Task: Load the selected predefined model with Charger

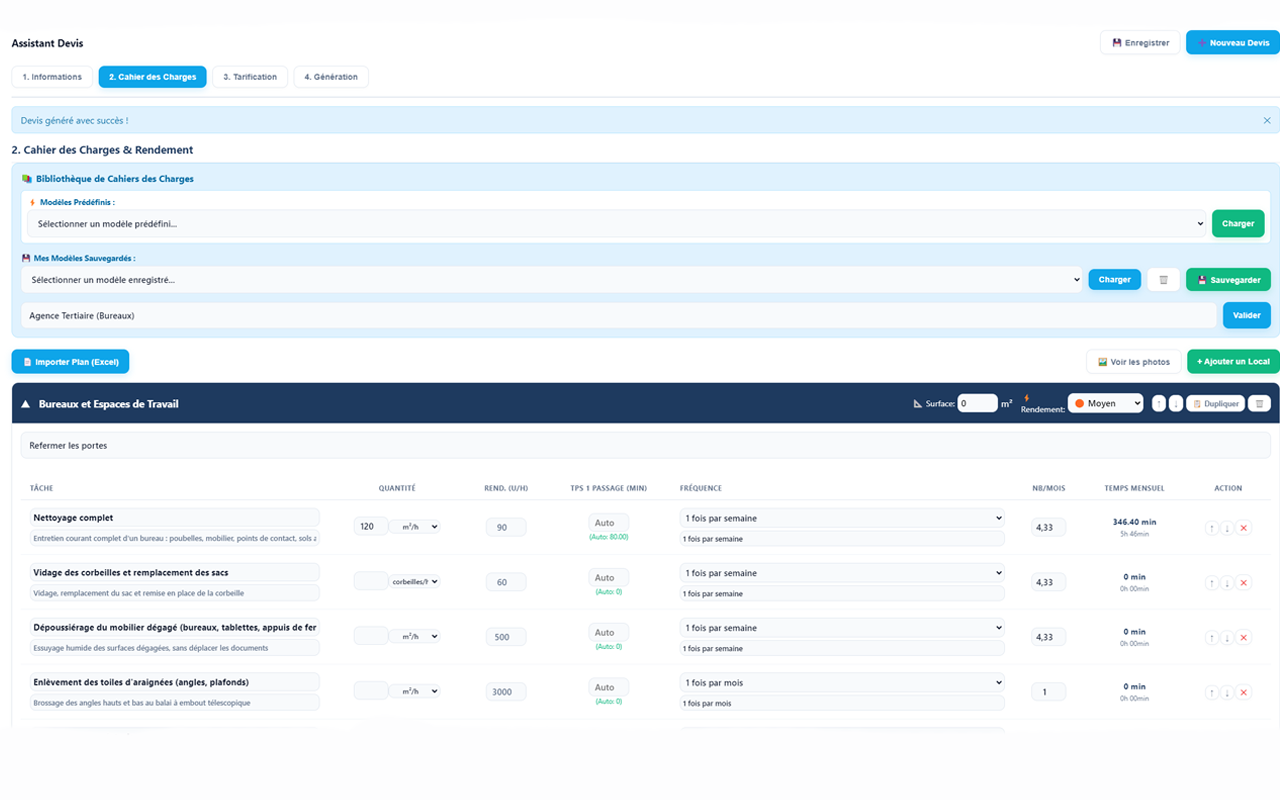Action: pos(1238,223)
